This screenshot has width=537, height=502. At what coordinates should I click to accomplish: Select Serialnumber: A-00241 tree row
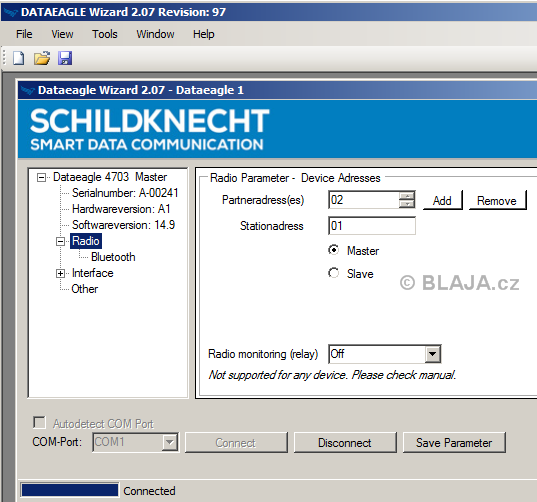pyautogui.click(x=125, y=193)
